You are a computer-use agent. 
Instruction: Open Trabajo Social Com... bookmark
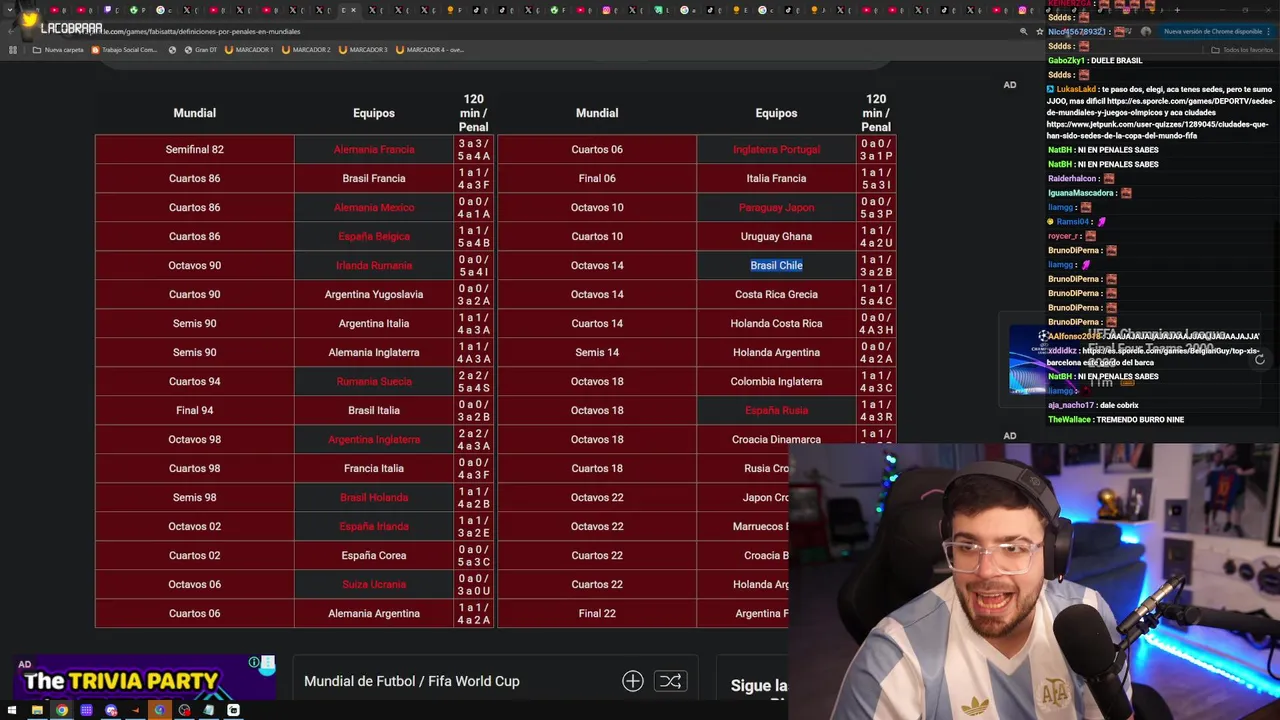[x=124, y=49]
